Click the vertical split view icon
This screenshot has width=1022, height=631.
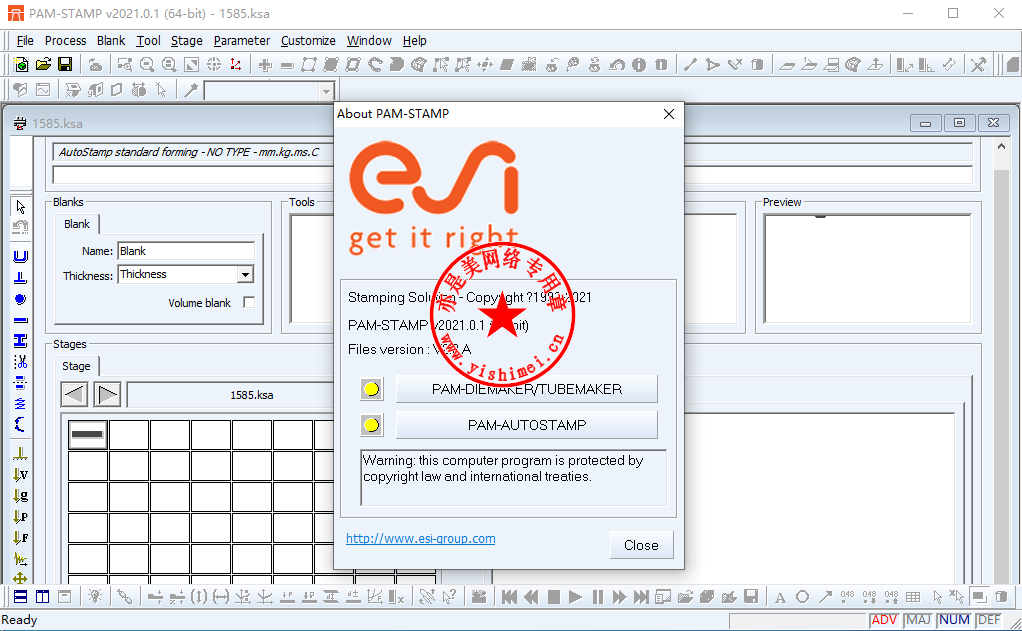42,596
